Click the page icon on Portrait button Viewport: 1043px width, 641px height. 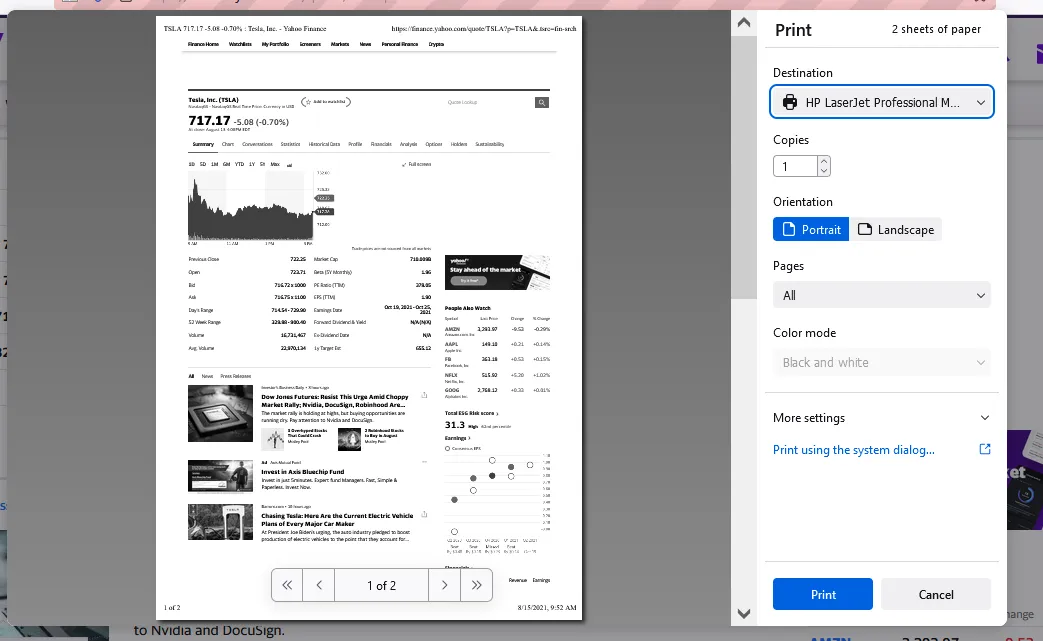click(x=789, y=229)
